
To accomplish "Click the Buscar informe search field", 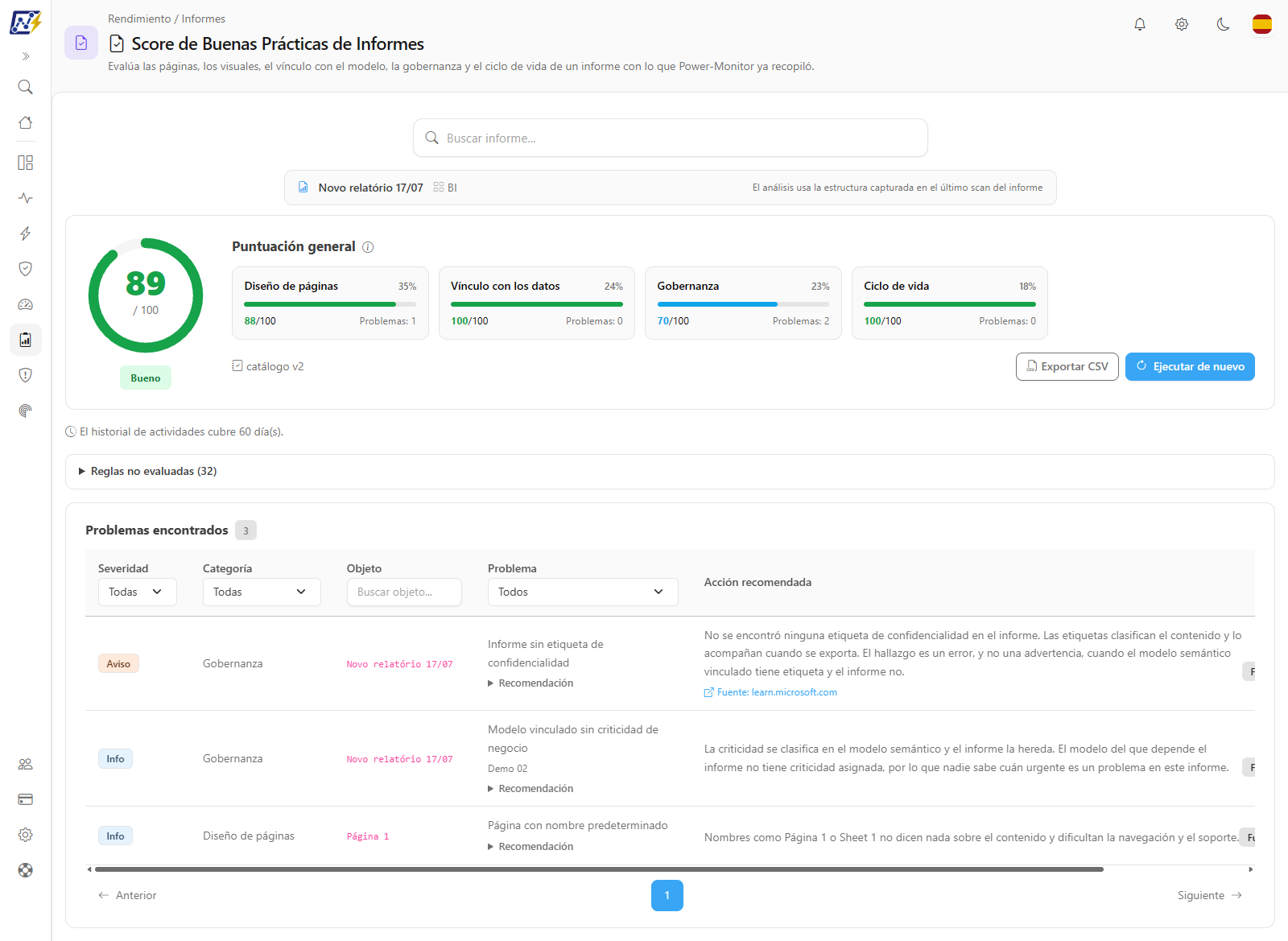I will [x=671, y=138].
